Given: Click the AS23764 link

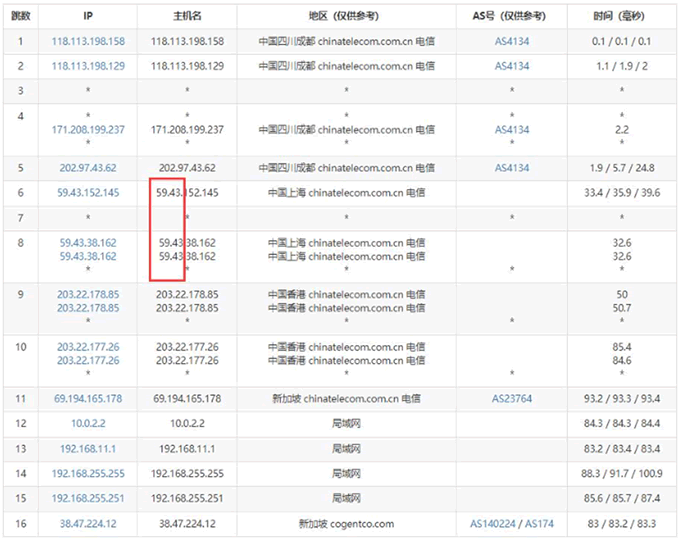Looking at the screenshot, I should coord(512,399).
